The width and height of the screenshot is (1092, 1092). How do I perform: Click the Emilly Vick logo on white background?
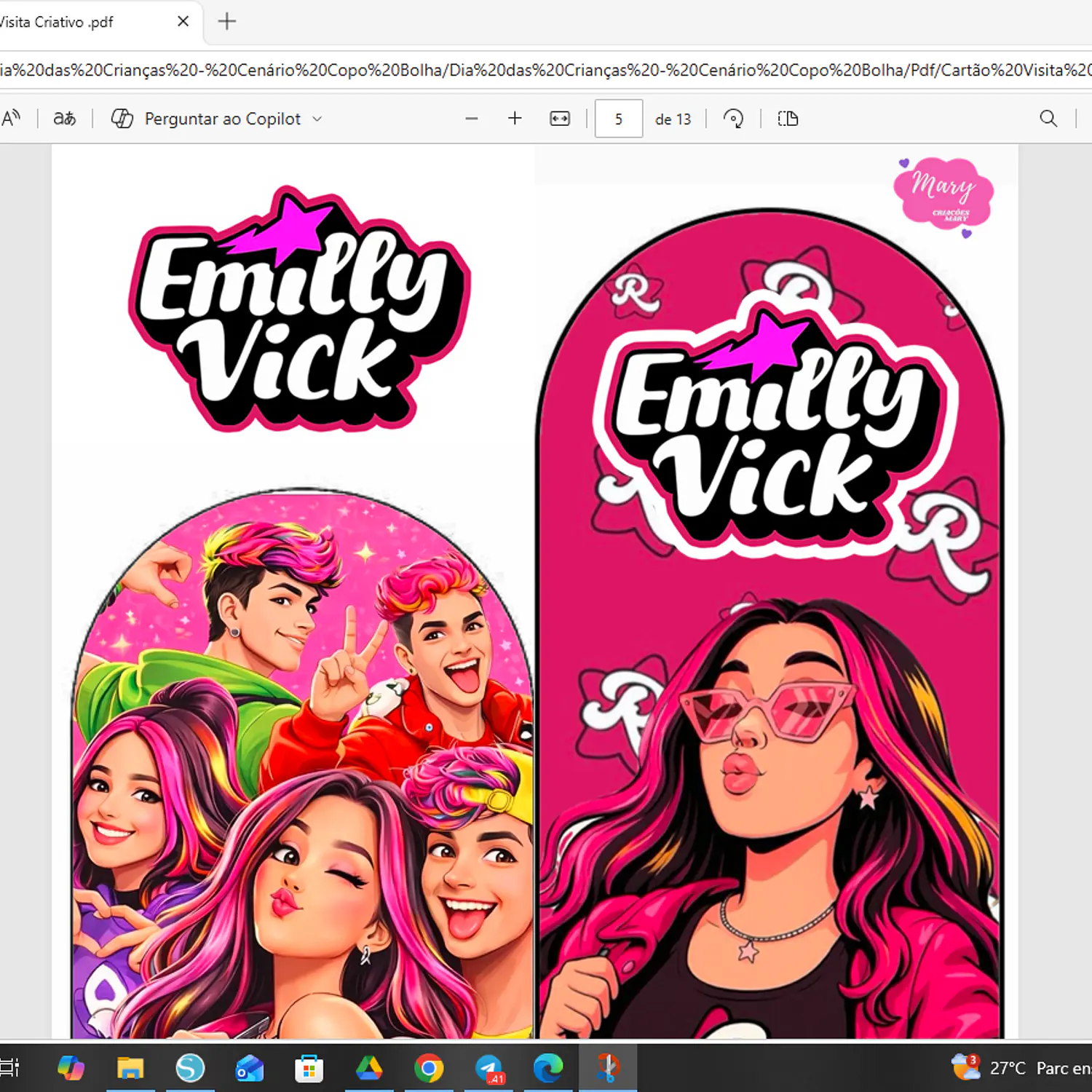299,309
